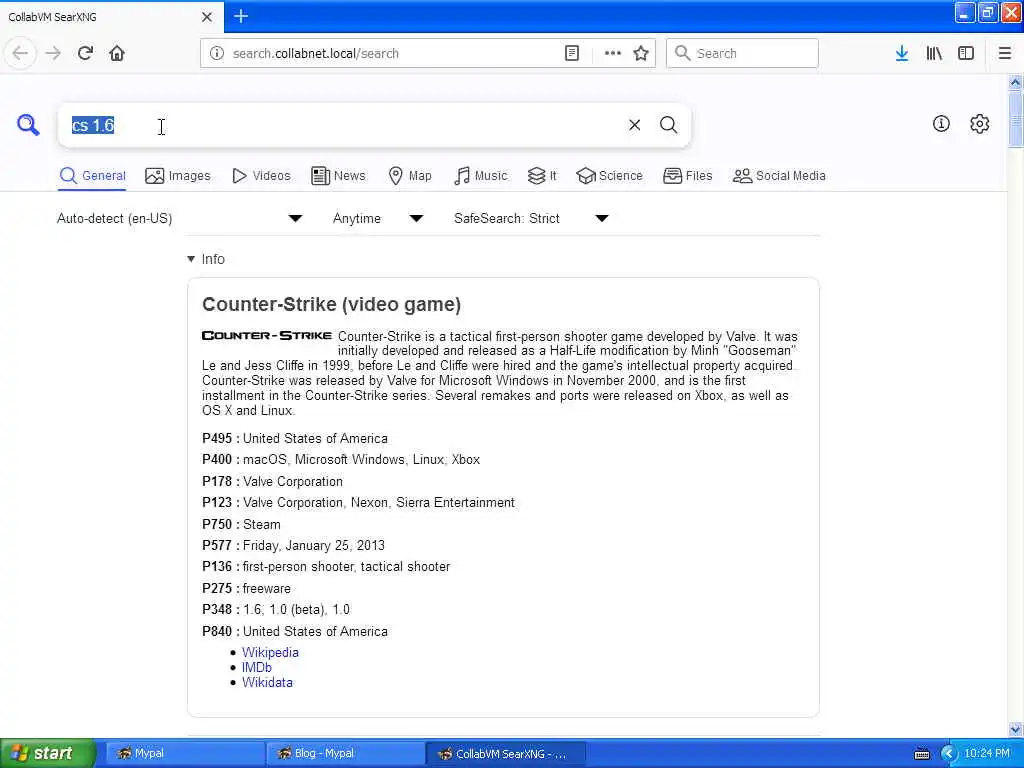1024x768 pixels.
Task: Close the CollabVM SearXNG tab
Action: (x=206, y=17)
